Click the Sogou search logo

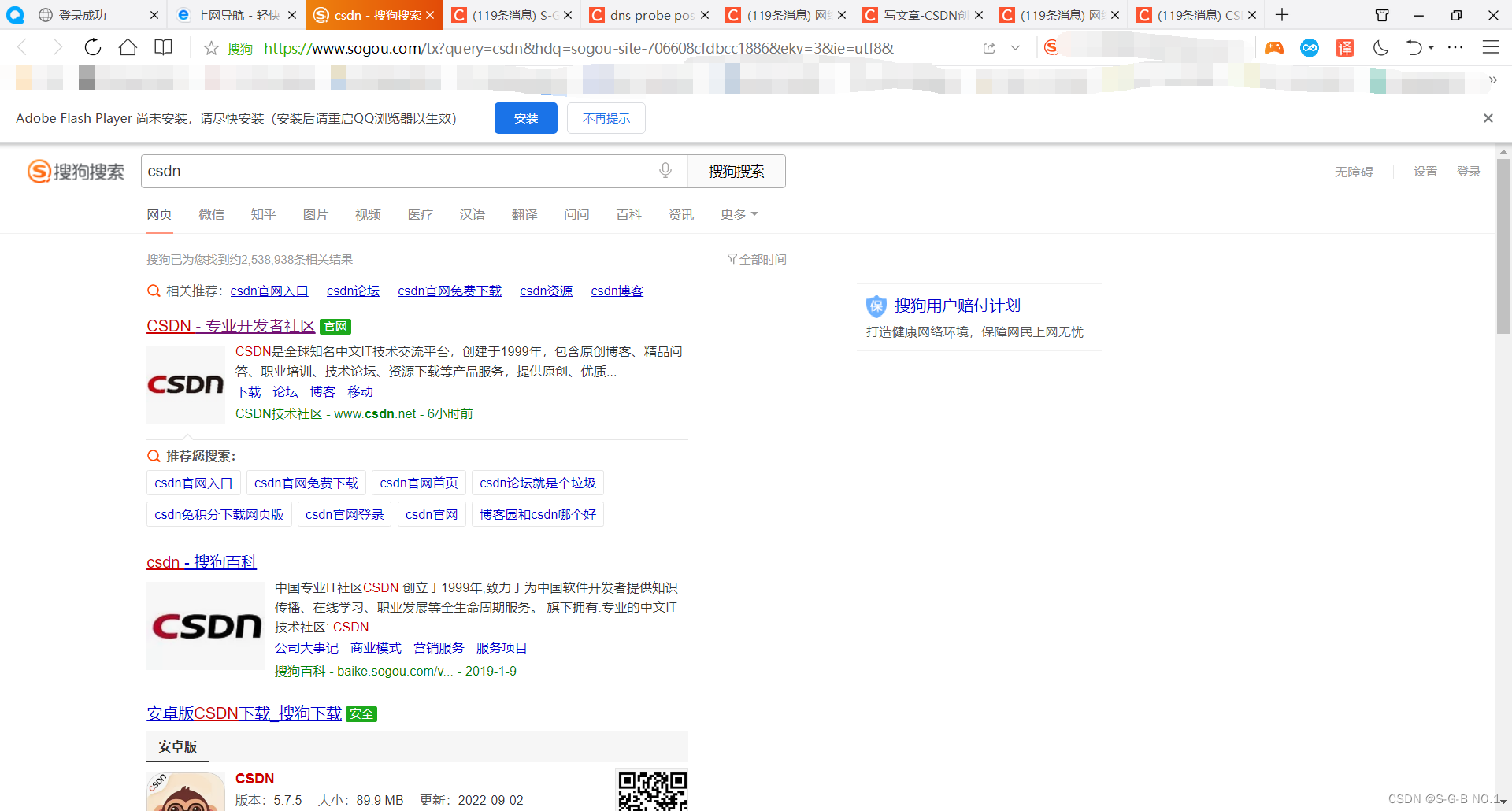point(76,171)
